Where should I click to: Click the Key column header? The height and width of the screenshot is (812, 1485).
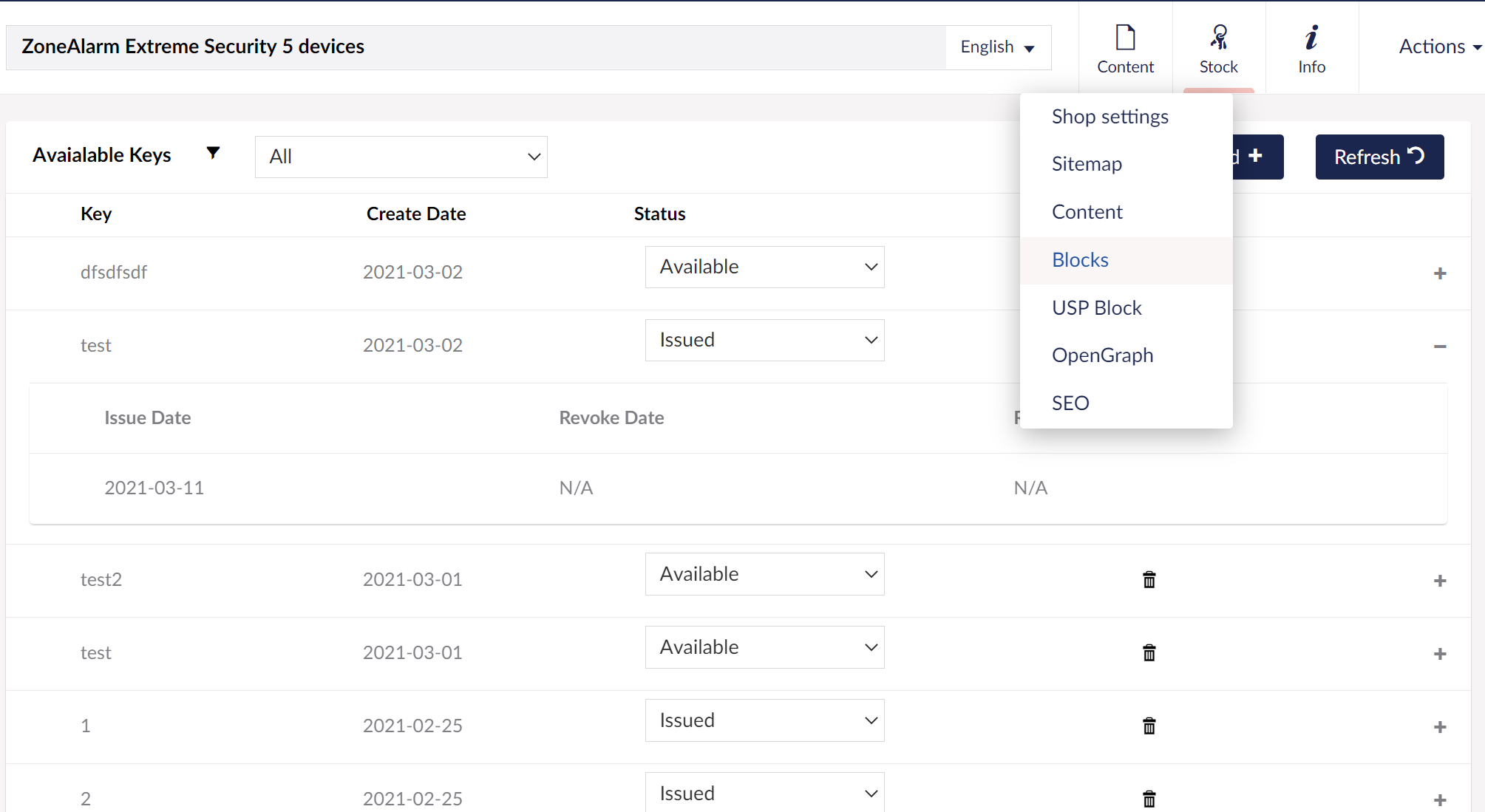[96, 214]
